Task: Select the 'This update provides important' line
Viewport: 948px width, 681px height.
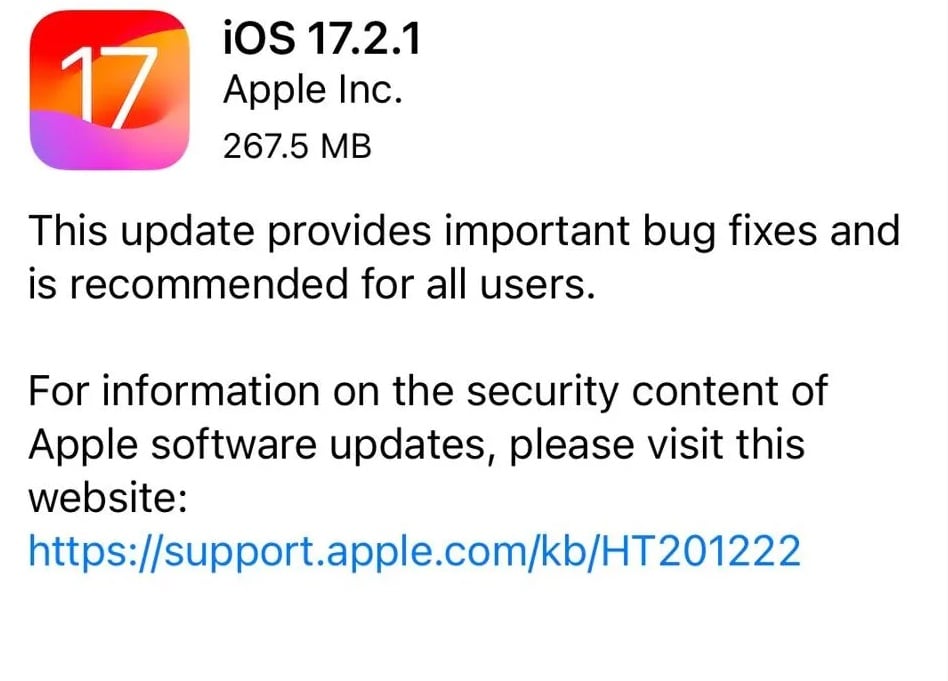Action: [x=464, y=232]
